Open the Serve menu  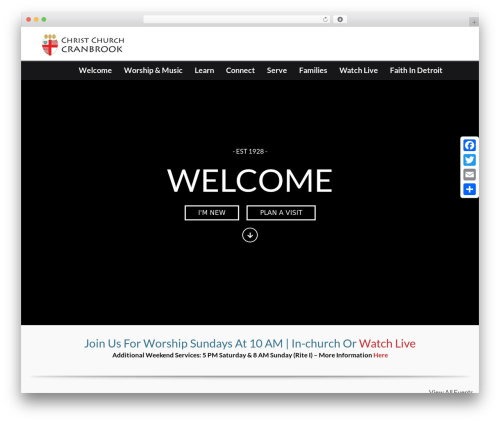pyautogui.click(x=277, y=70)
